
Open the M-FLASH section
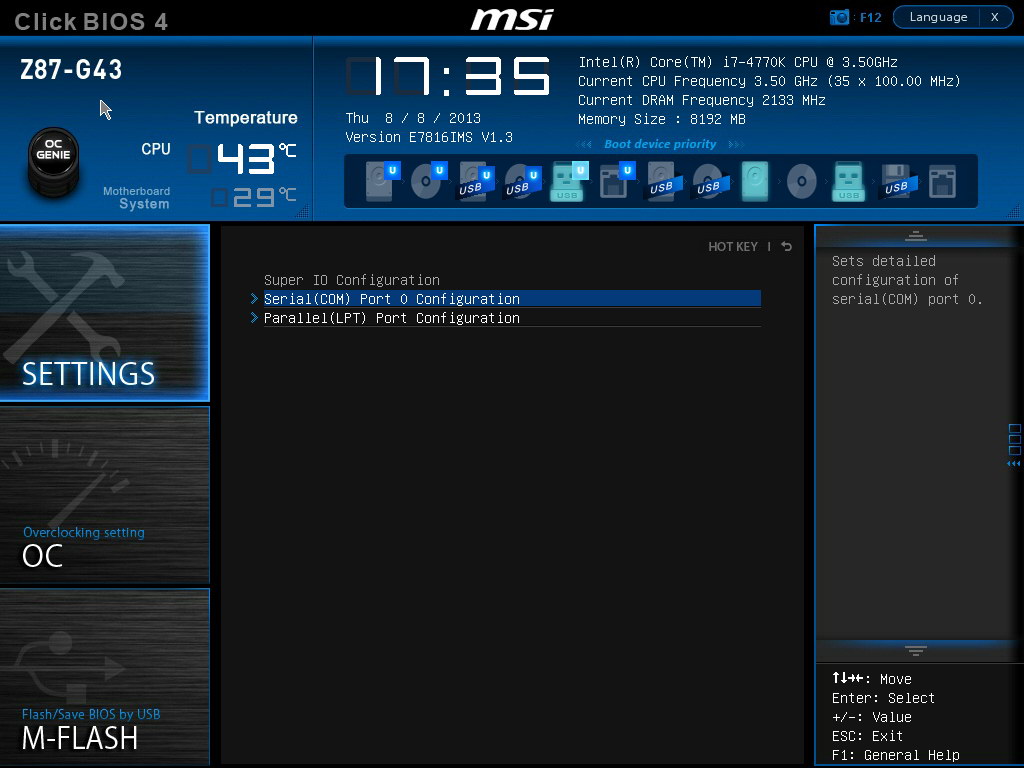[104, 677]
